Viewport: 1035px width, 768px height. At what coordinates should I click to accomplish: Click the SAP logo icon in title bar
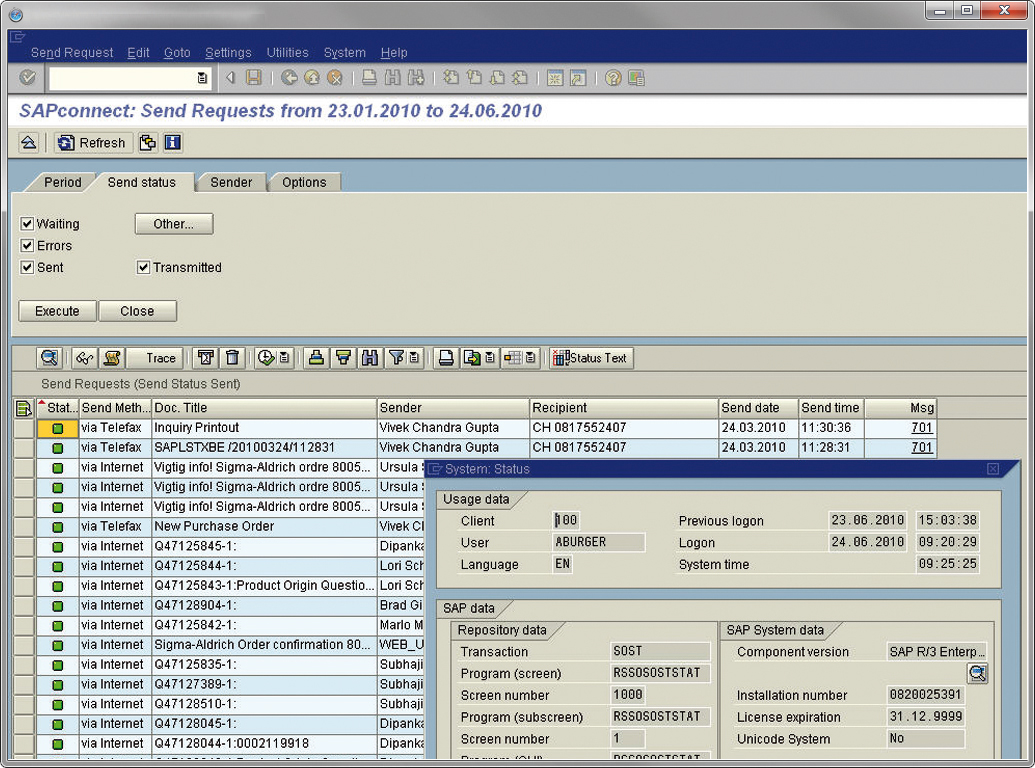[15, 15]
